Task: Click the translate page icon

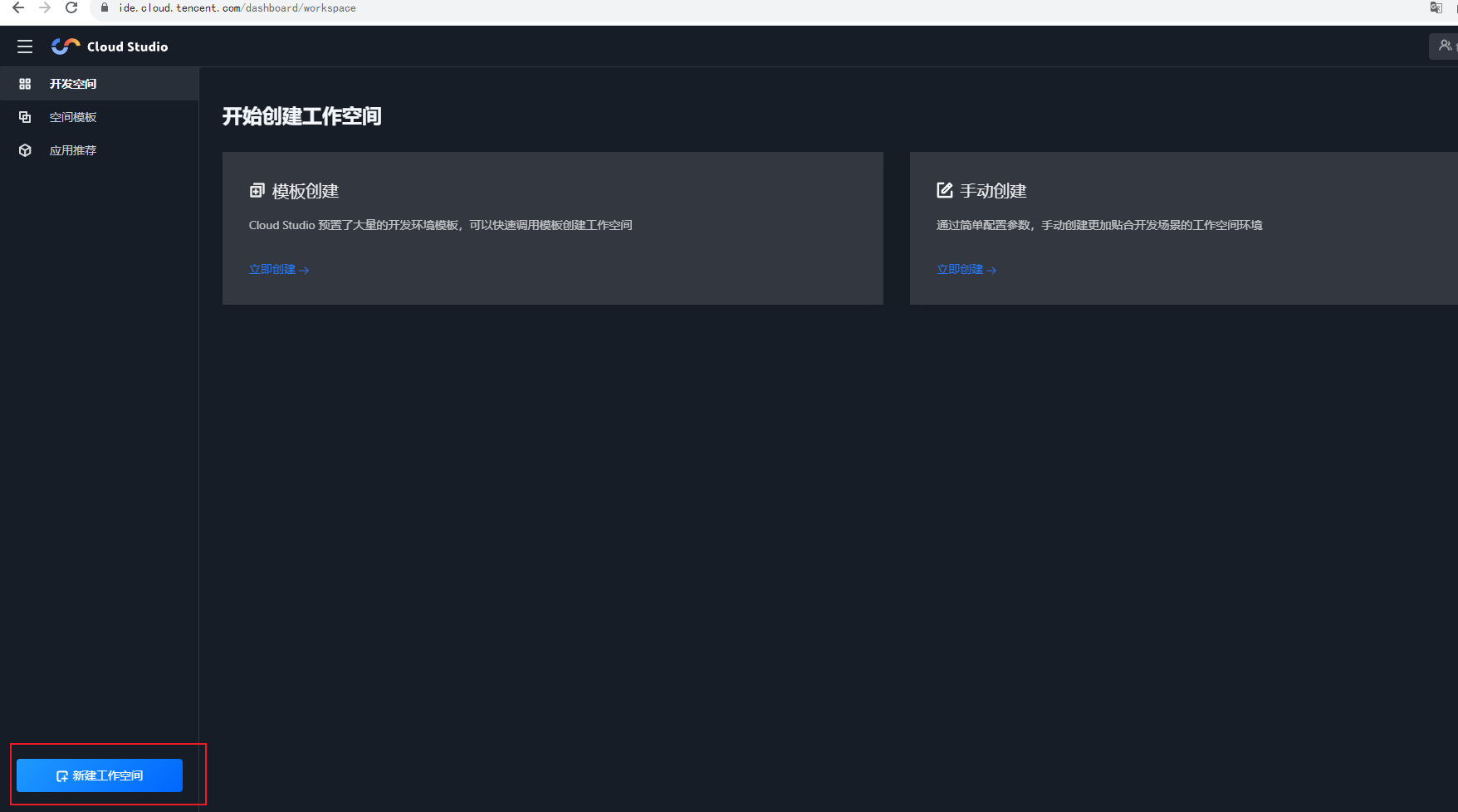Action: click(x=1436, y=7)
